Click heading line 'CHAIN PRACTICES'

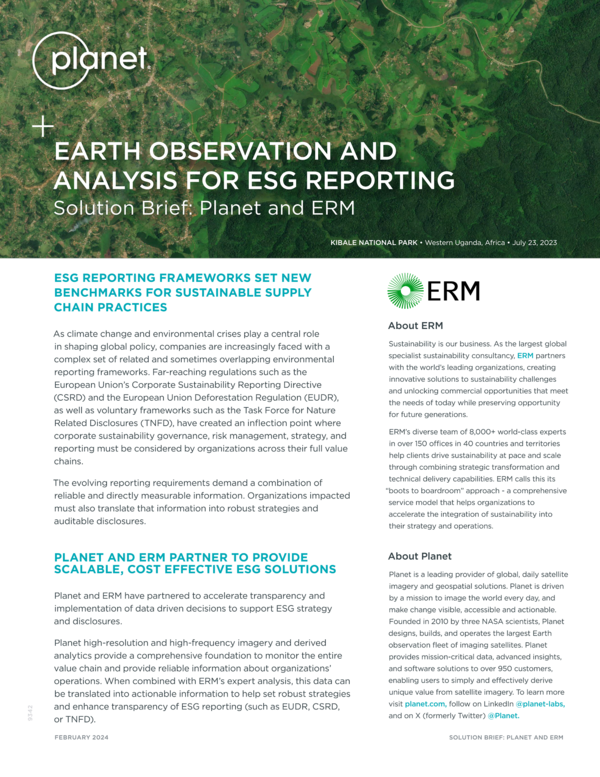110,308
